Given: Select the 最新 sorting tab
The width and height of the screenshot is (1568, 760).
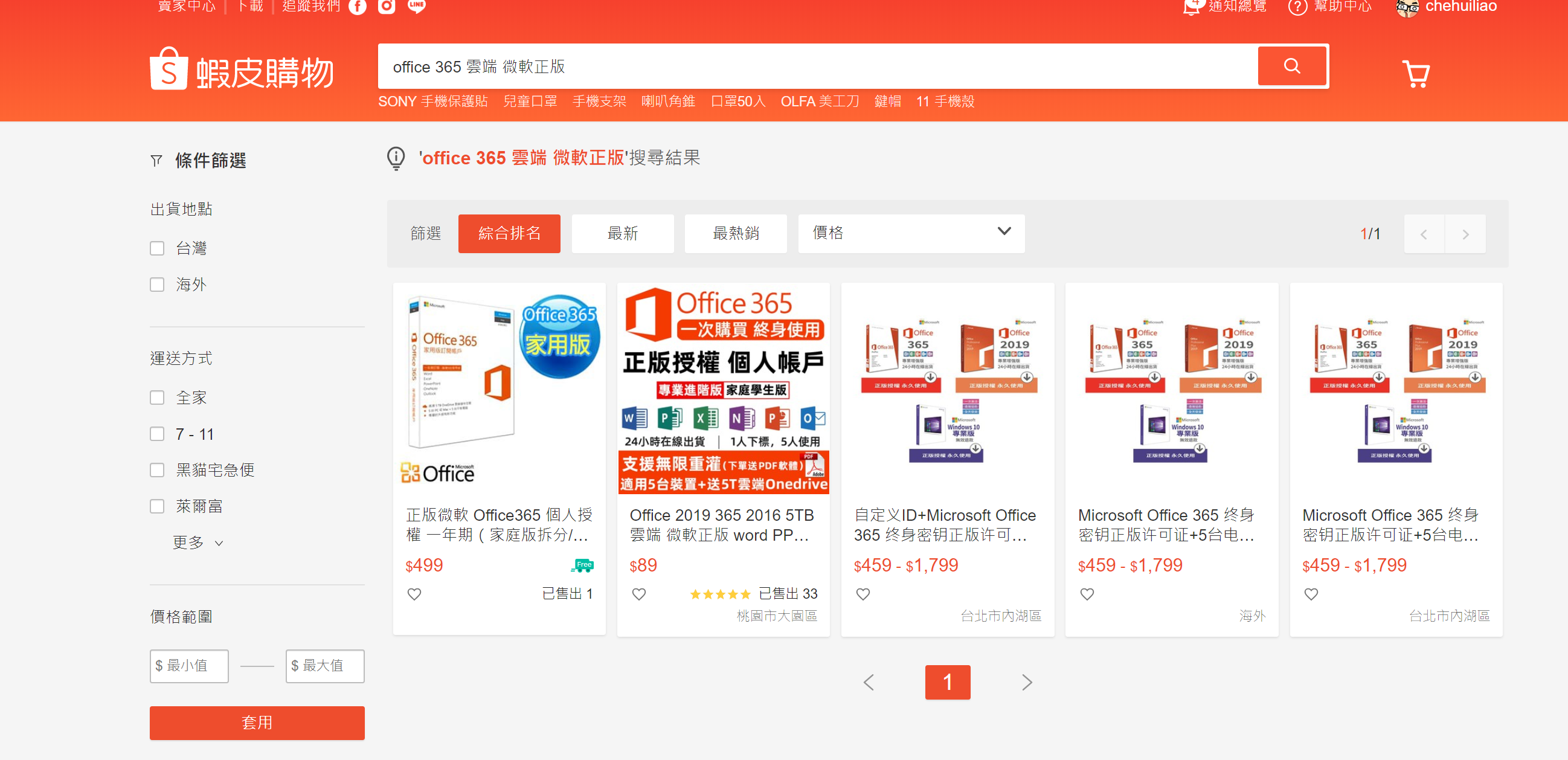Looking at the screenshot, I should (x=622, y=233).
